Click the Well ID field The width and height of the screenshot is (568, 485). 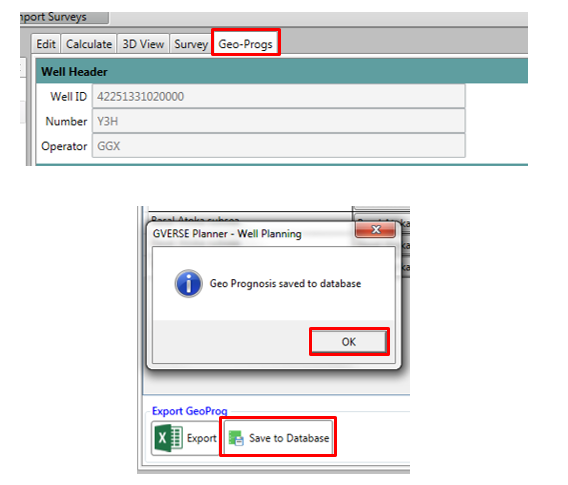[279, 96]
